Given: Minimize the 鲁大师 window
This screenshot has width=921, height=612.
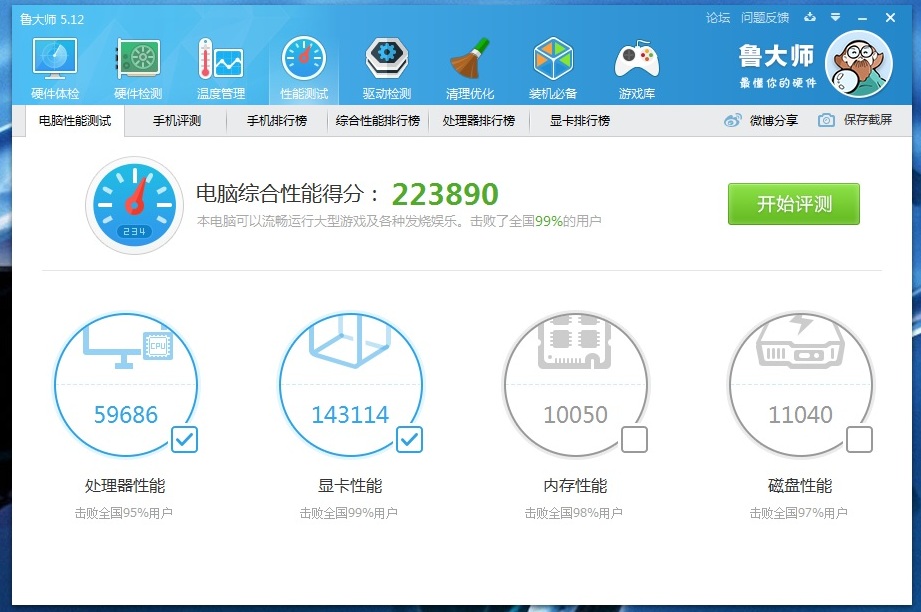Looking at the screenshot, I should [x=862, y=18].
